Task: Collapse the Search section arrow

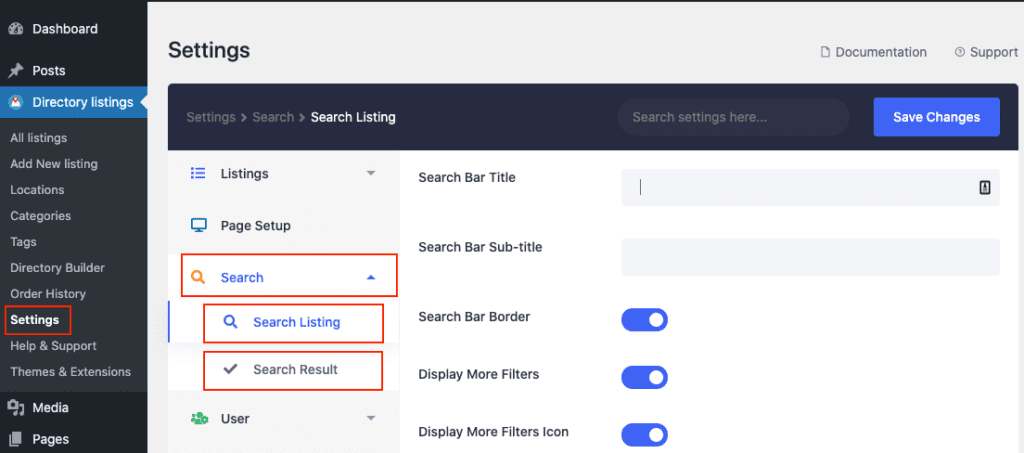Action: tap(371, 277)
